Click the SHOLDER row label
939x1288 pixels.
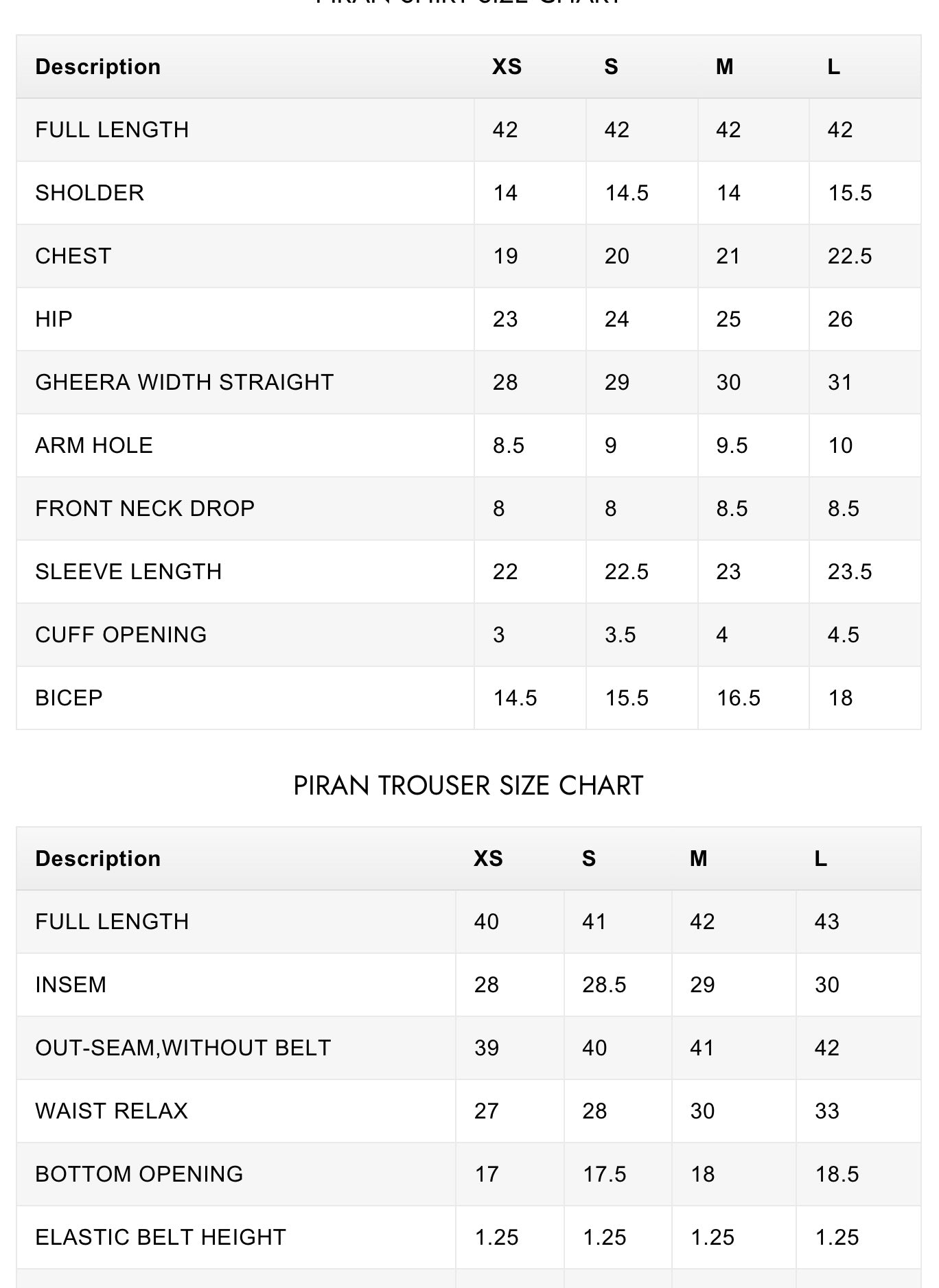point(90,193)
